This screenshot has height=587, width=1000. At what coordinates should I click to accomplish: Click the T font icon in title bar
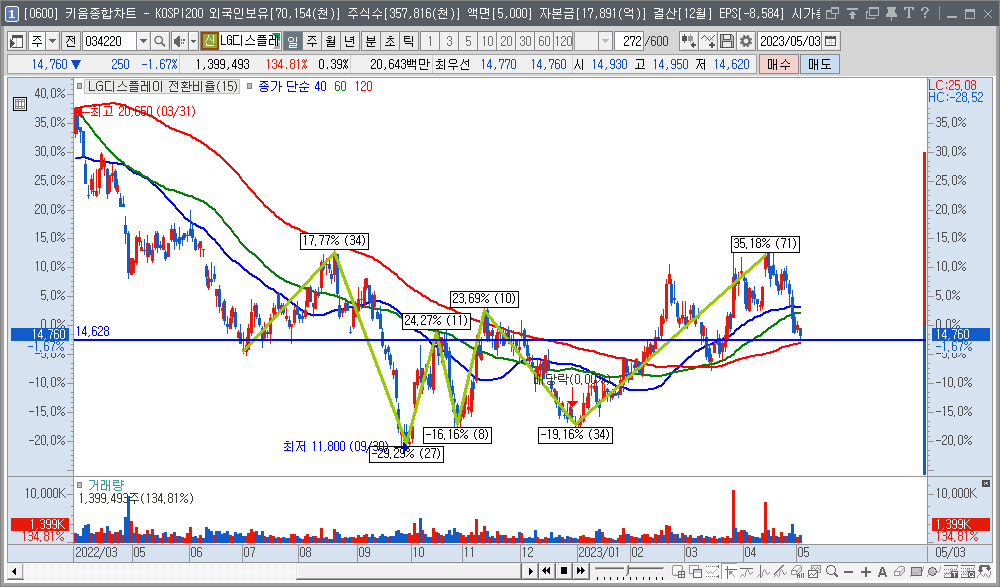click(x=909, y=13)
